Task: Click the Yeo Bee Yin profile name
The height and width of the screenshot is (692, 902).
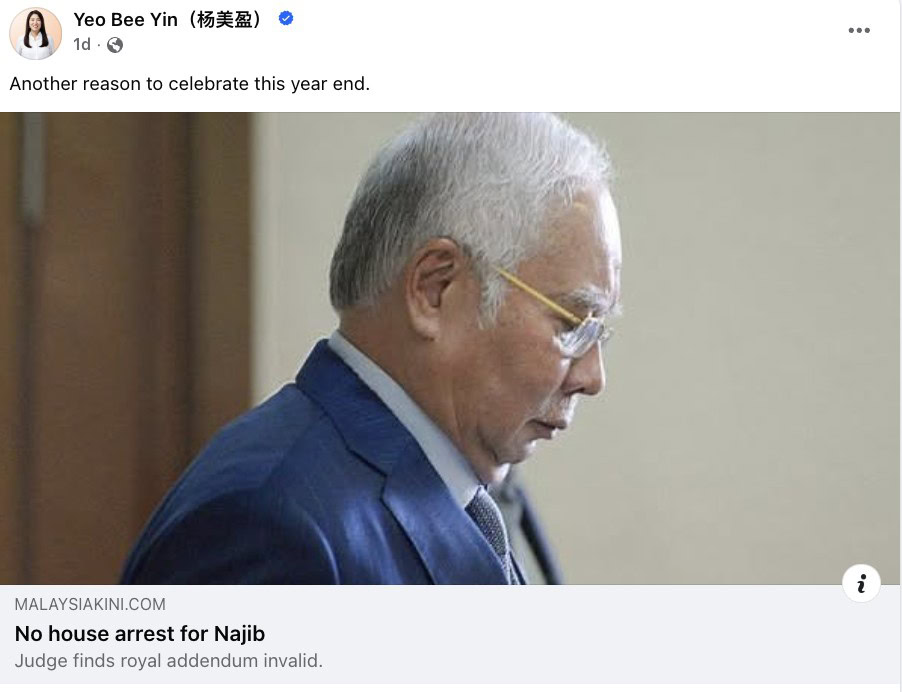Action: pyautogui.click(x=125, y=20)
